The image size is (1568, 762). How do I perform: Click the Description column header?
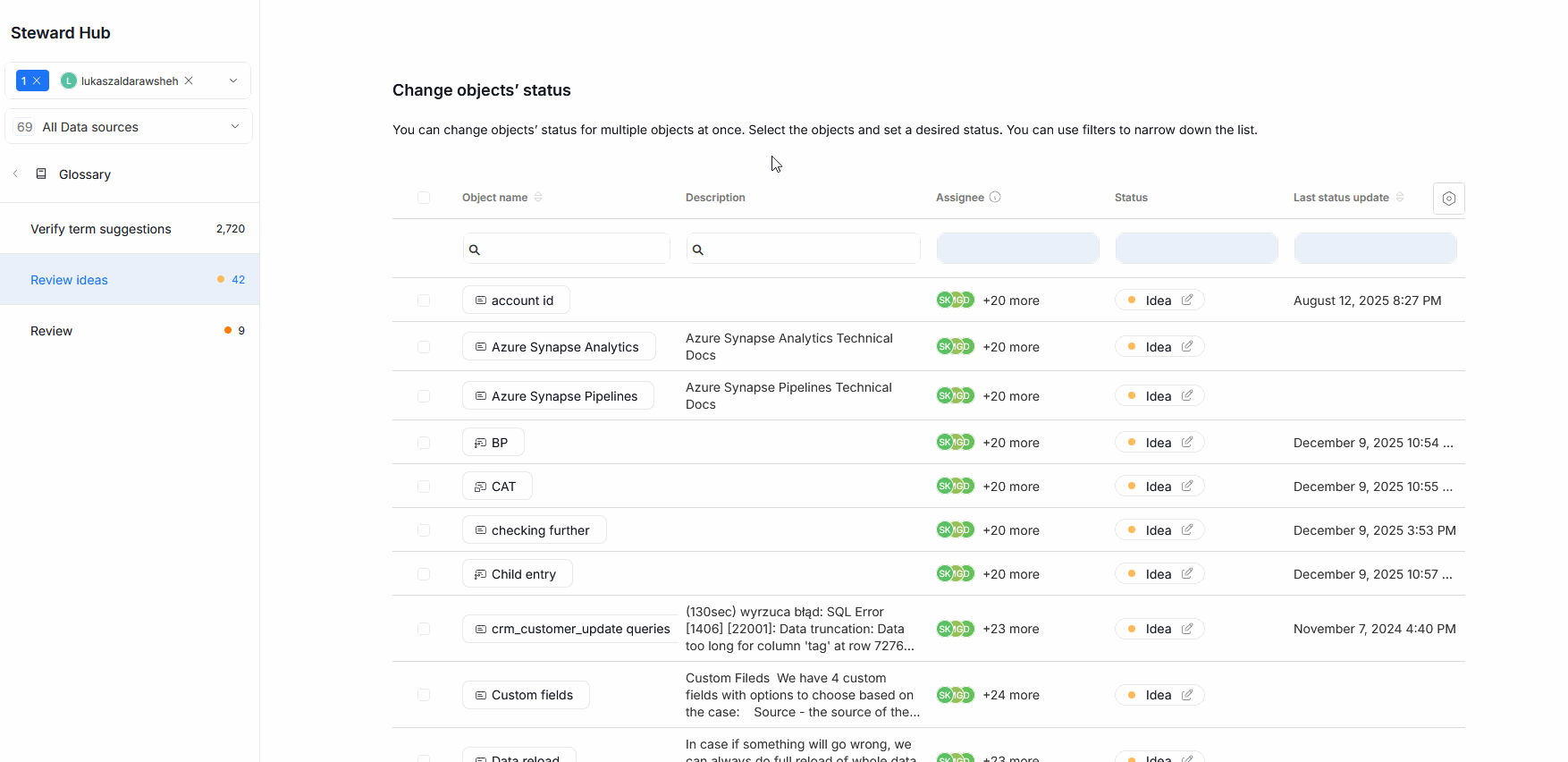tap(715, 198)
